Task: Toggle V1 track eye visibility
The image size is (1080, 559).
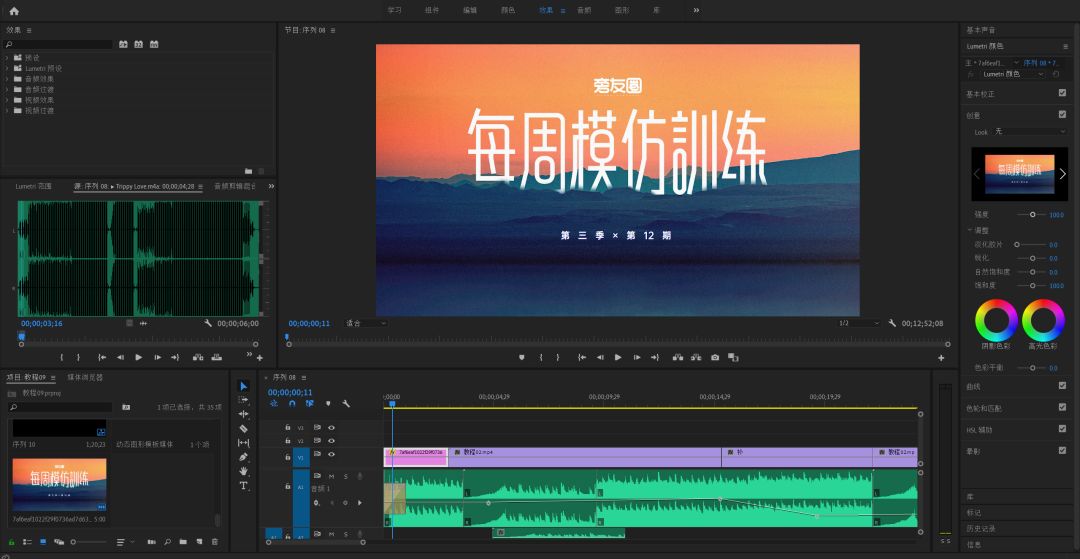Action: tap(331, 454)
